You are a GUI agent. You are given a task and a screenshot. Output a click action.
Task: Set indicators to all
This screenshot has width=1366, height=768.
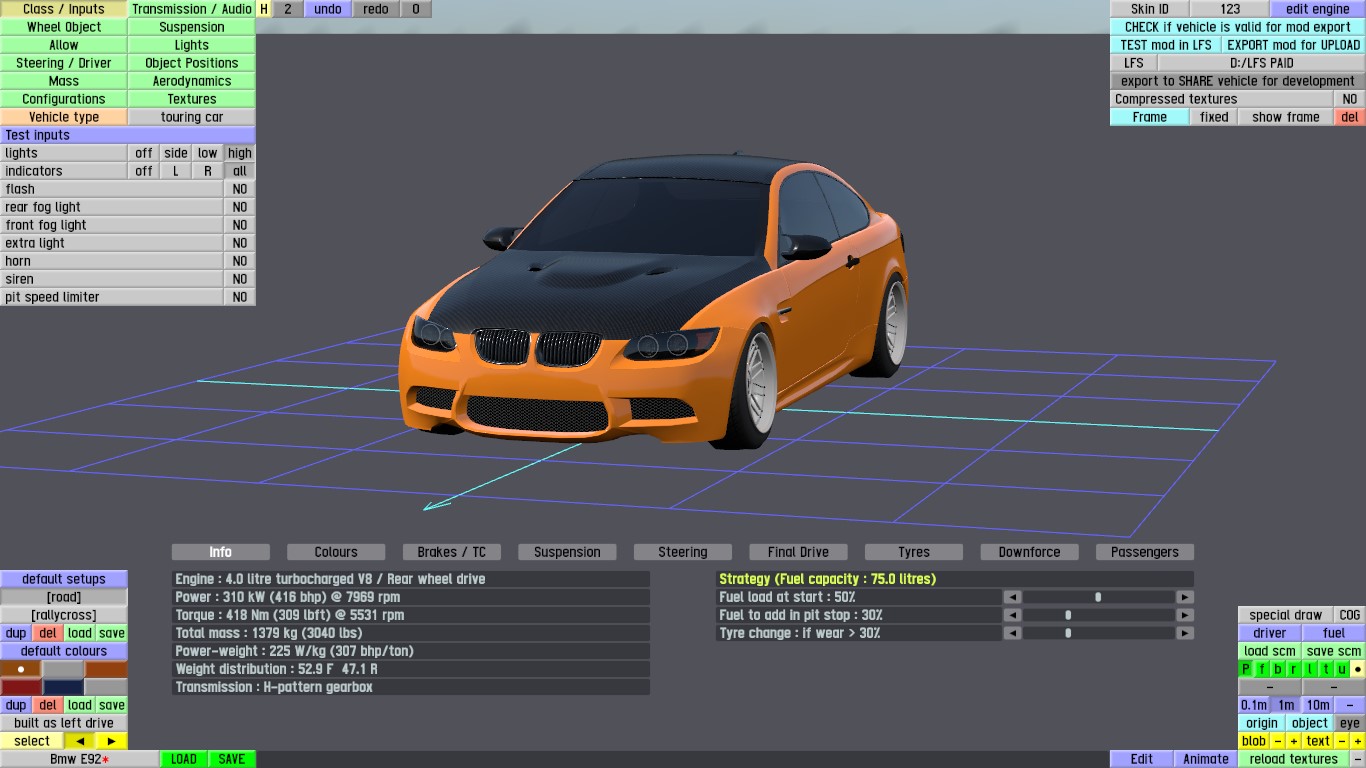[x=240, y=171]
